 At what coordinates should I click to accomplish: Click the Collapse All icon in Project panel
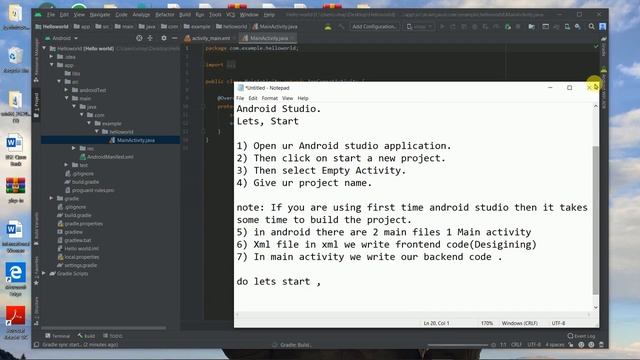(x=150, y=38)
